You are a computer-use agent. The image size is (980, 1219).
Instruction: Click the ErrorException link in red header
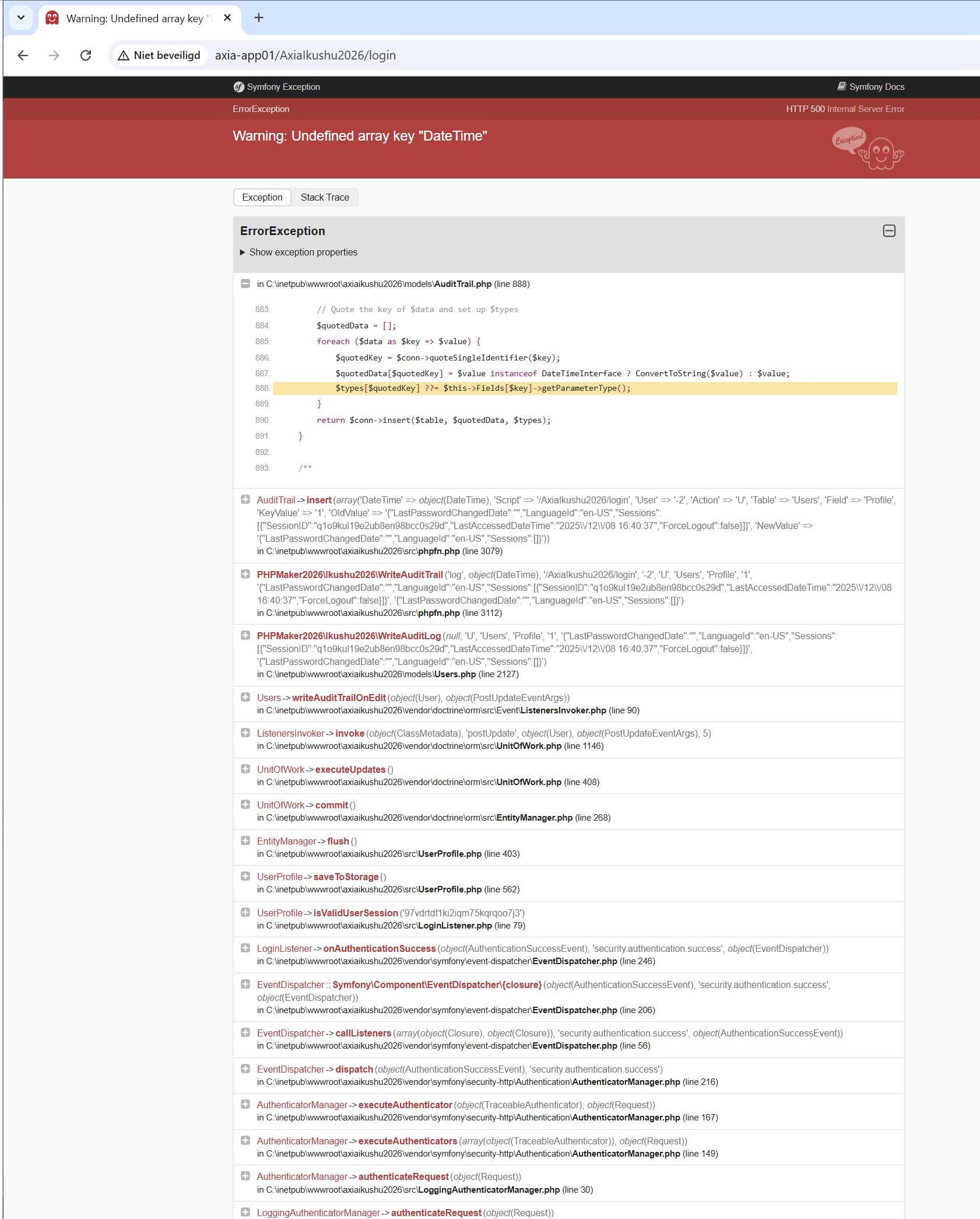[x=261, y=109]
